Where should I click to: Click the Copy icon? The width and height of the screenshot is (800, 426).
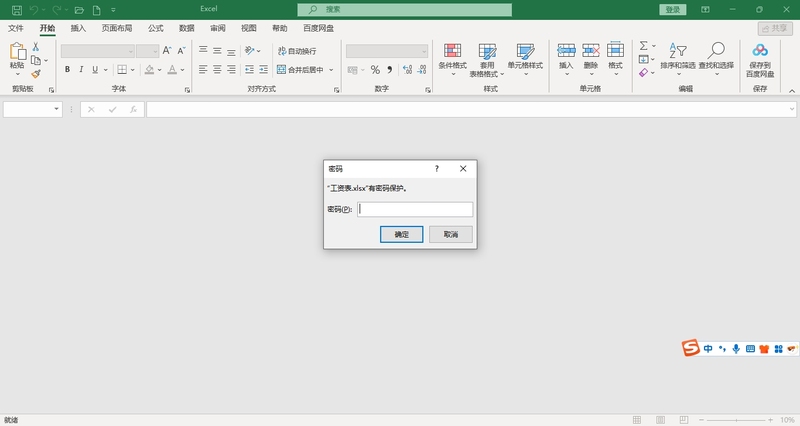(x=36, y=60)
